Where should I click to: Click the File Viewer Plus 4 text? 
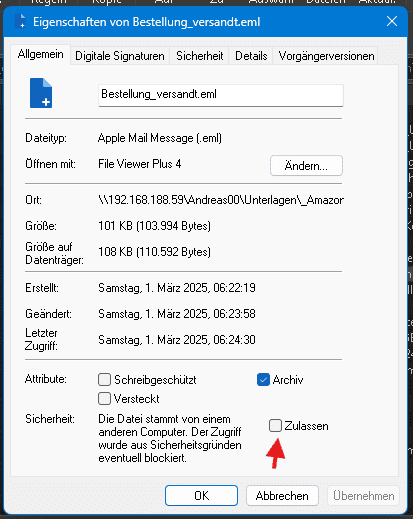tap(139, 164)
